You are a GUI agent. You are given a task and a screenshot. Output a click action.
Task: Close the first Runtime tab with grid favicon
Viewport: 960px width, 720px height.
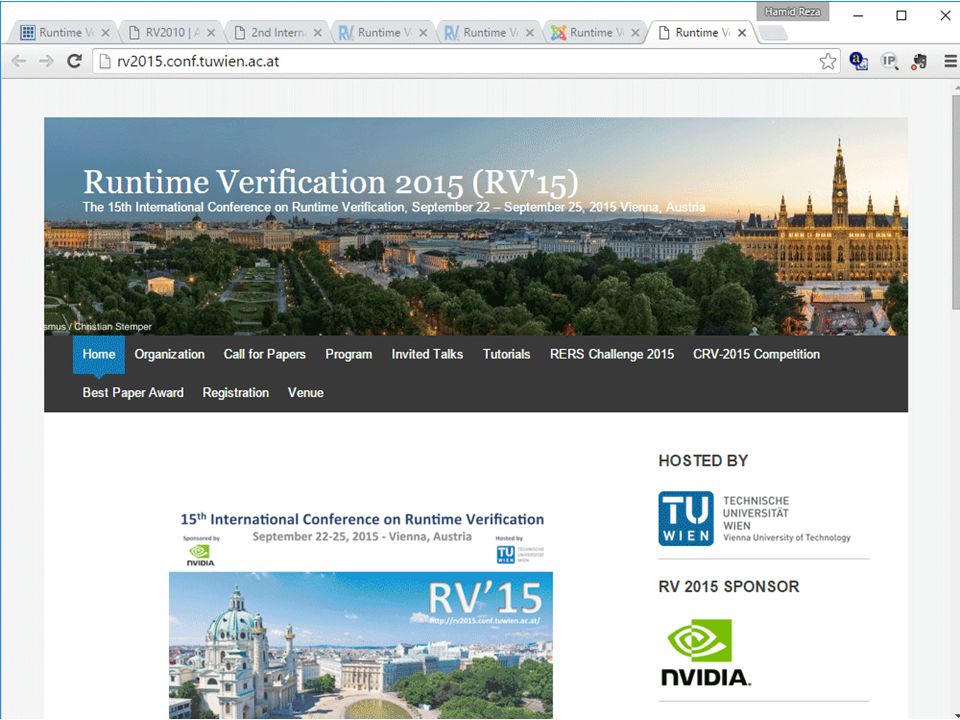(105, 33)
